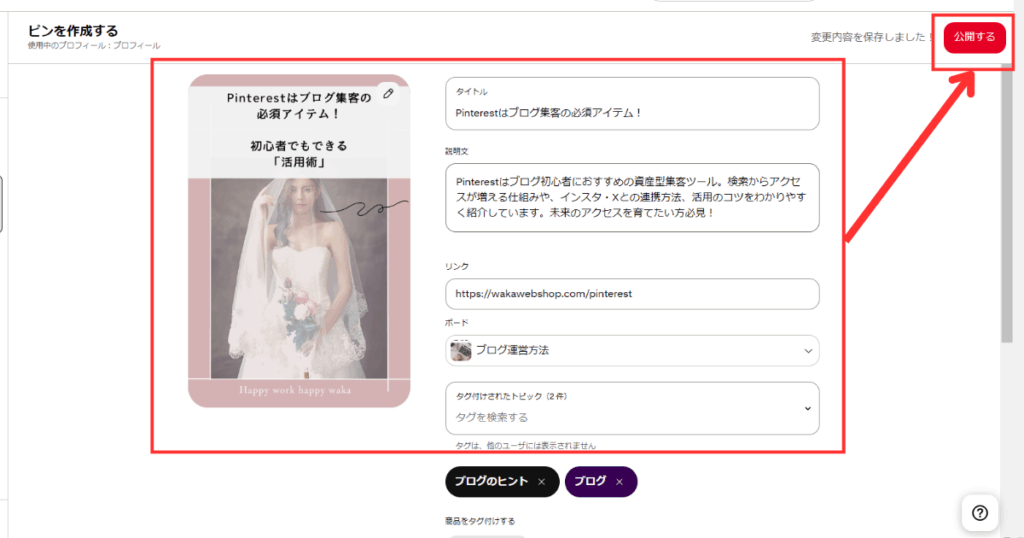Viewport: 1024px width, 538px height.
Task: Open the help question mark button
Action: click(980, 513)
